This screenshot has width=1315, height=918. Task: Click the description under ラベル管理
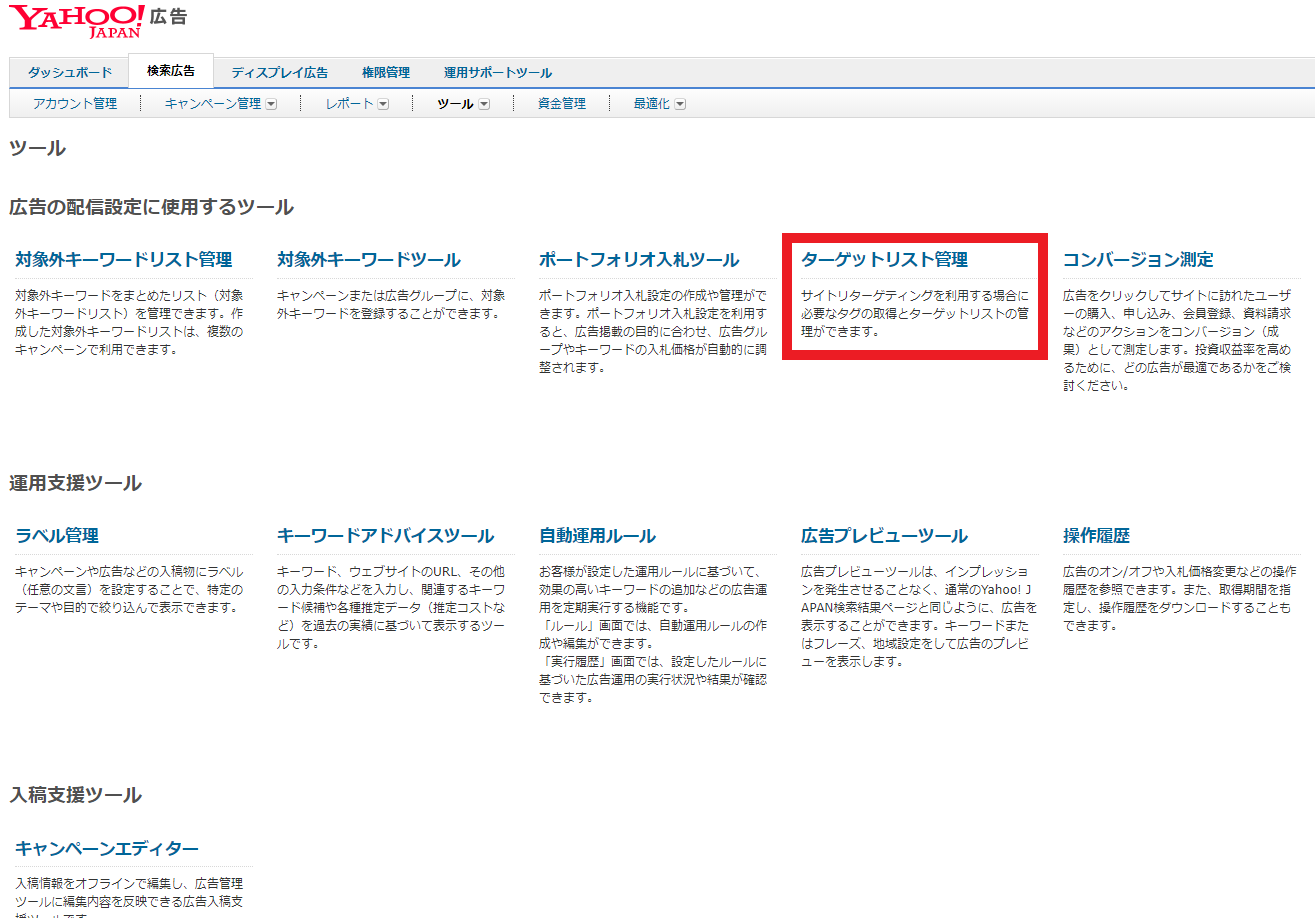click(x=129, y=589)
